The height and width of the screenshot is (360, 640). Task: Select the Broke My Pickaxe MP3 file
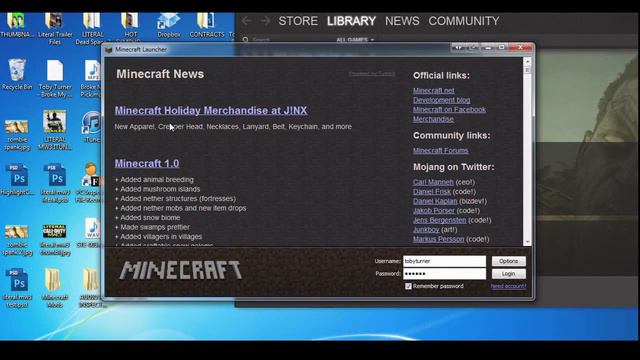tap(92, 79)
